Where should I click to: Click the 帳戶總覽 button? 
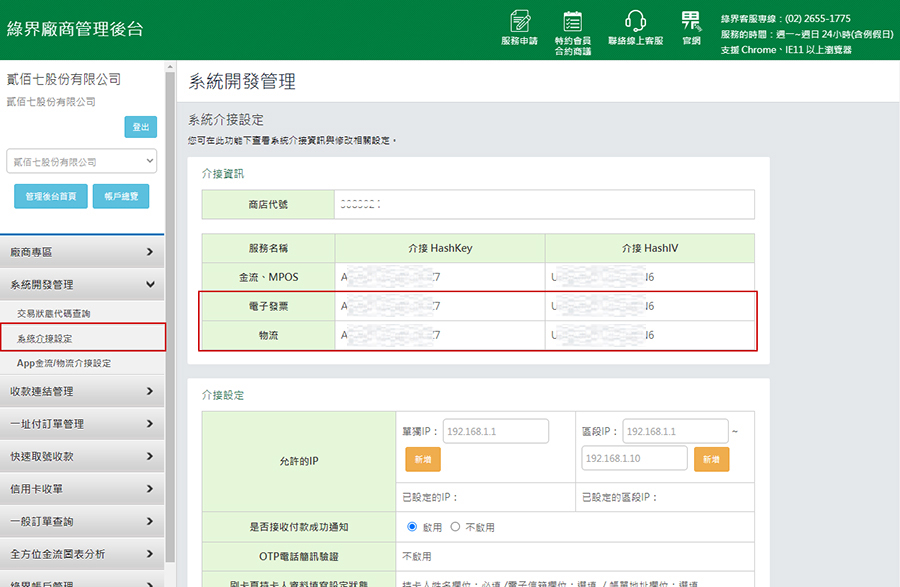pyautogui.click(x=120, y=197)
